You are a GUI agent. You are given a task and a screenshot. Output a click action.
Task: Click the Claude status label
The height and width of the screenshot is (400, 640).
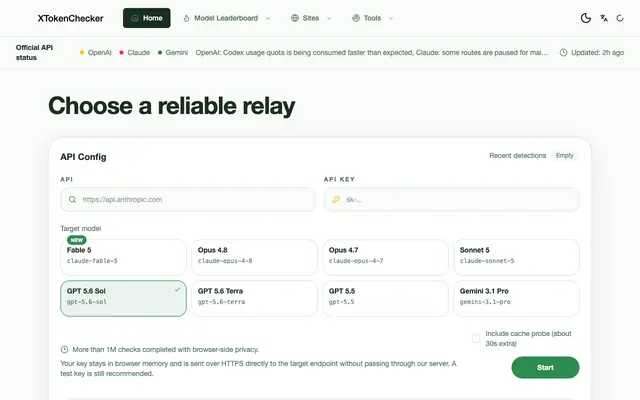coord(138,53)
